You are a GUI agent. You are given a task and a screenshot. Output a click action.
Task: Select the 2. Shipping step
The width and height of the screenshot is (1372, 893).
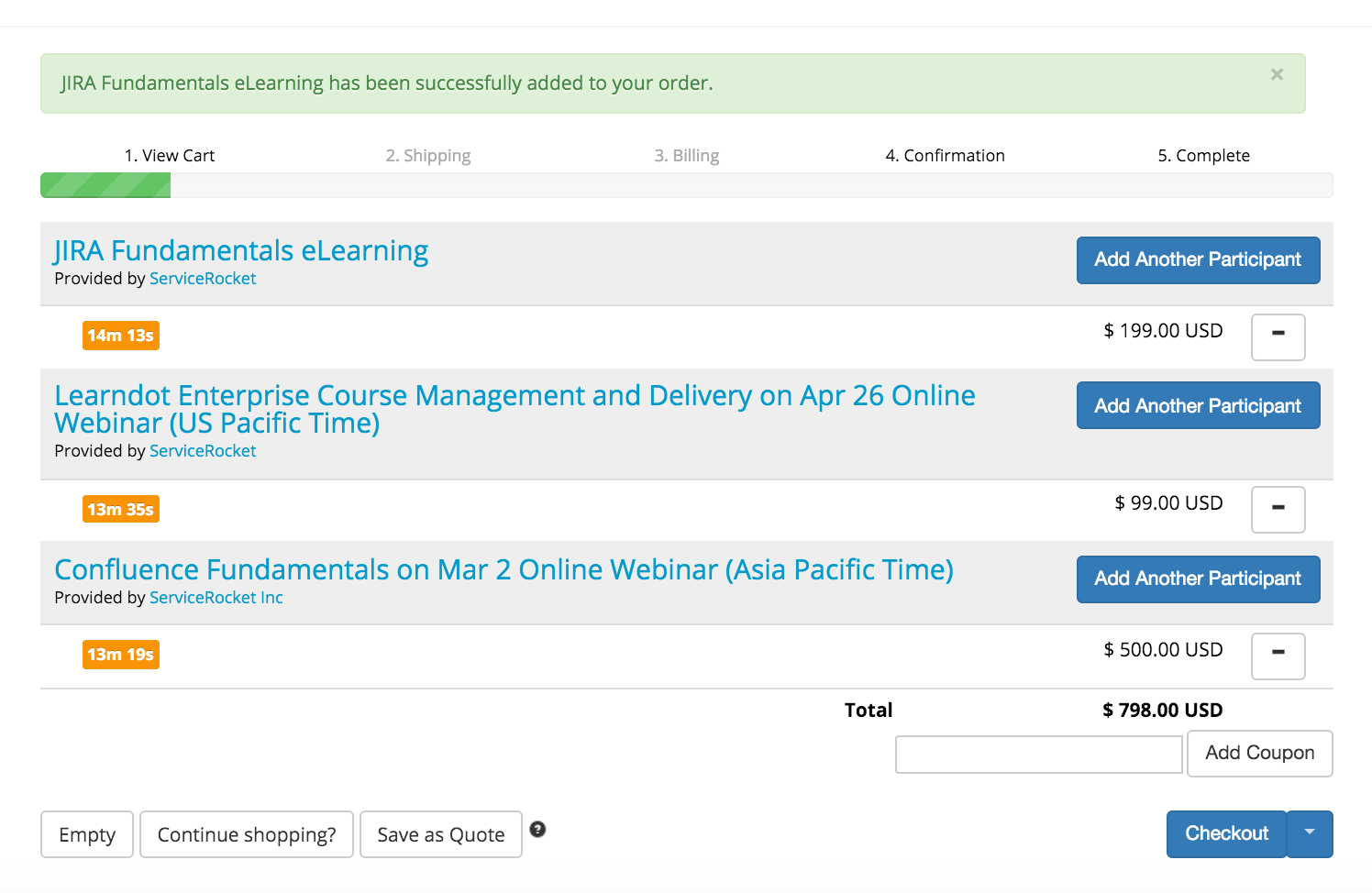[x=428, y=156]
